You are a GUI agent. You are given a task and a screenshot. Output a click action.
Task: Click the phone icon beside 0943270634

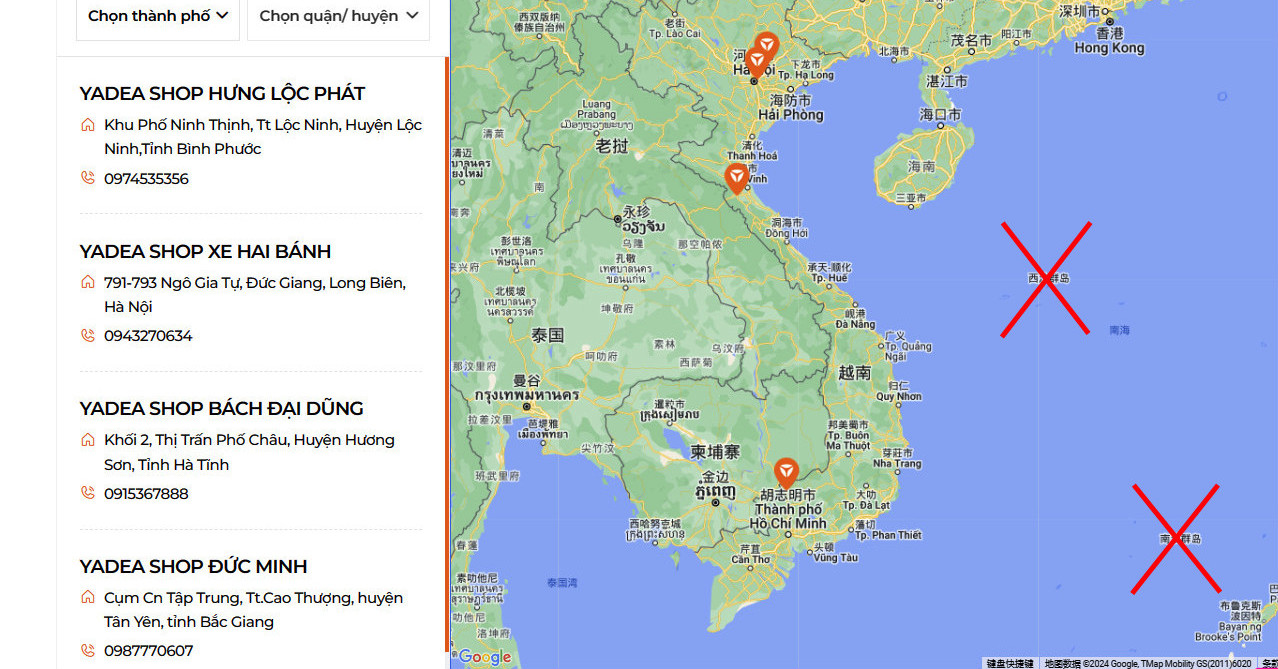coord(88,336)
